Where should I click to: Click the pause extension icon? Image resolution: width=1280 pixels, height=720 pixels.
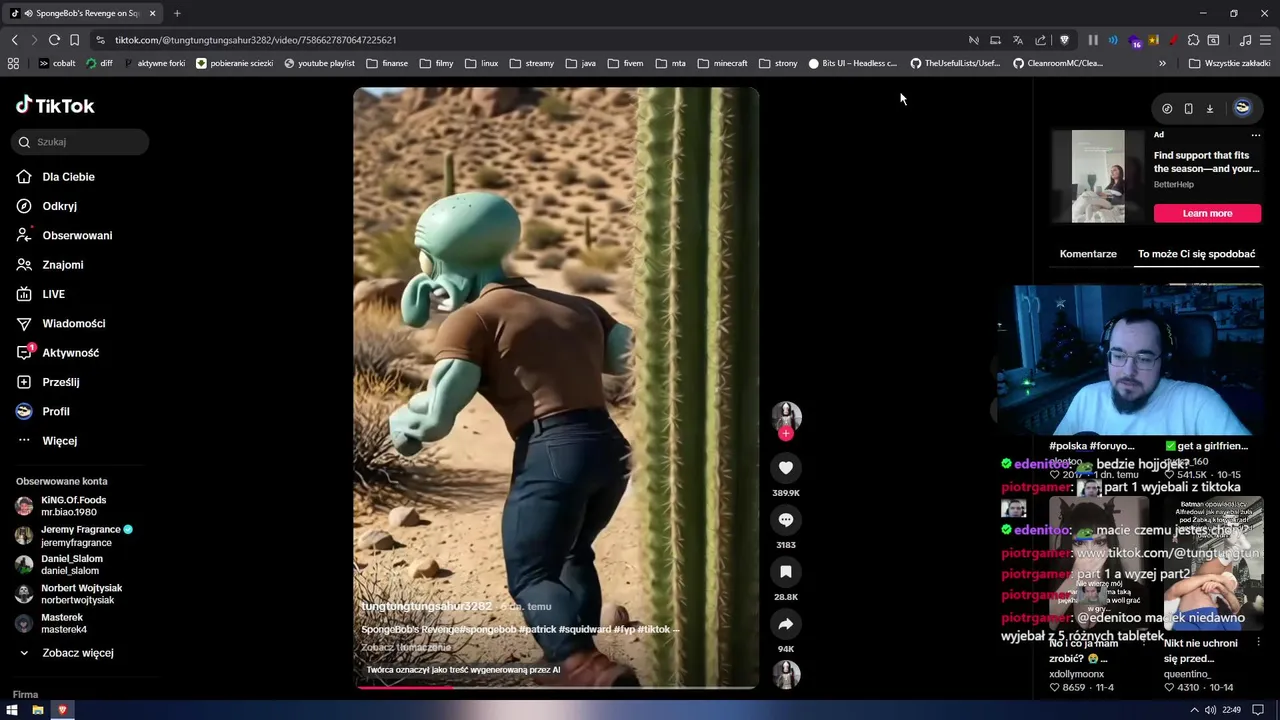[1093, 40]
